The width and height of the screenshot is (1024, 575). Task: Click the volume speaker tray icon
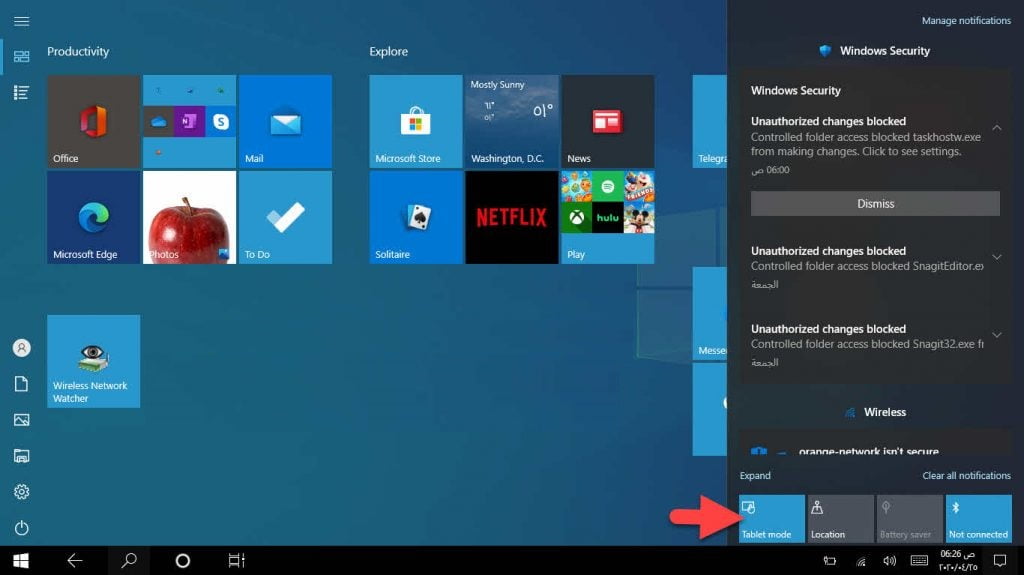[889, 561]
